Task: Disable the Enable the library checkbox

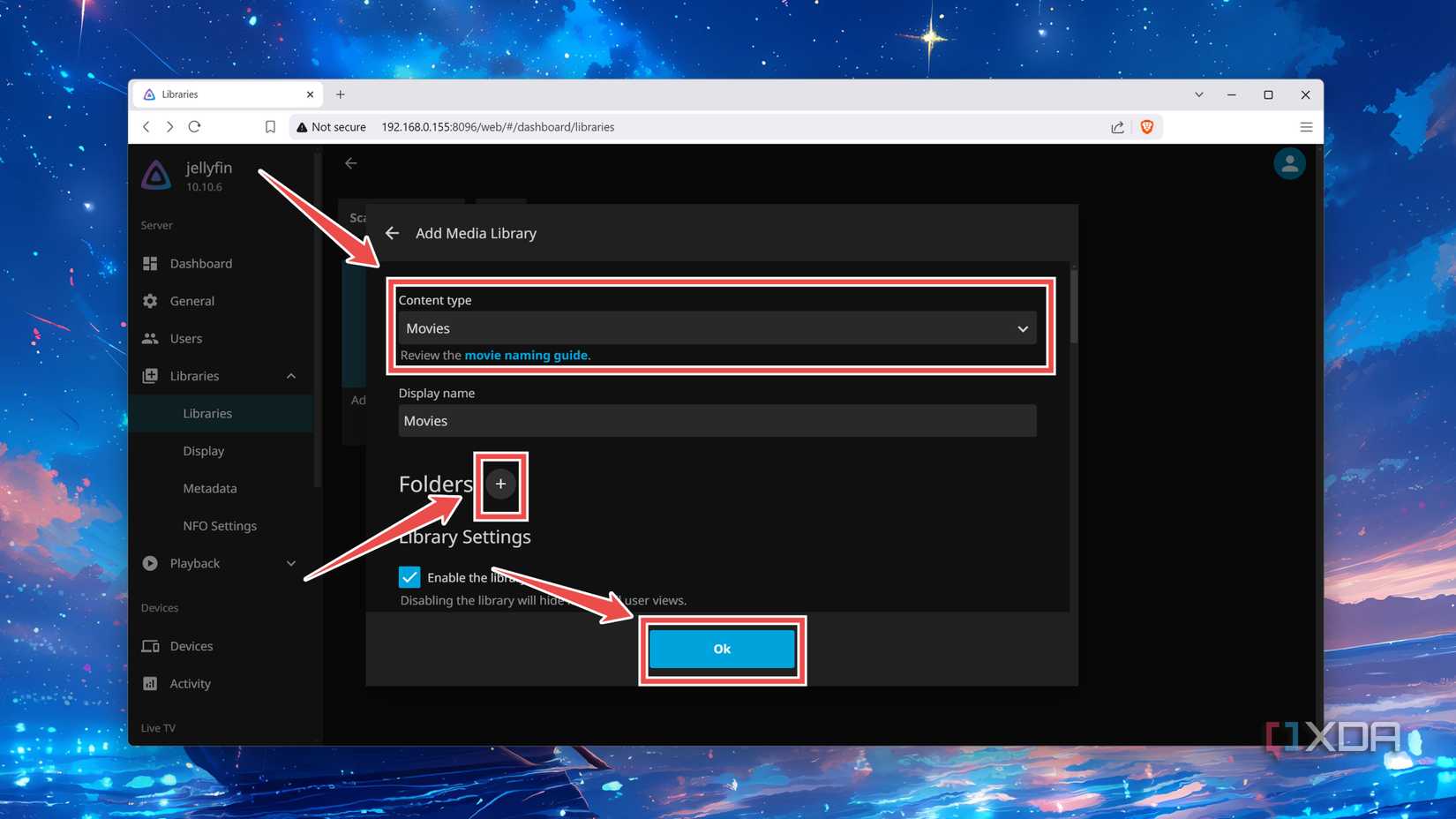Action: tap(409, 577)
